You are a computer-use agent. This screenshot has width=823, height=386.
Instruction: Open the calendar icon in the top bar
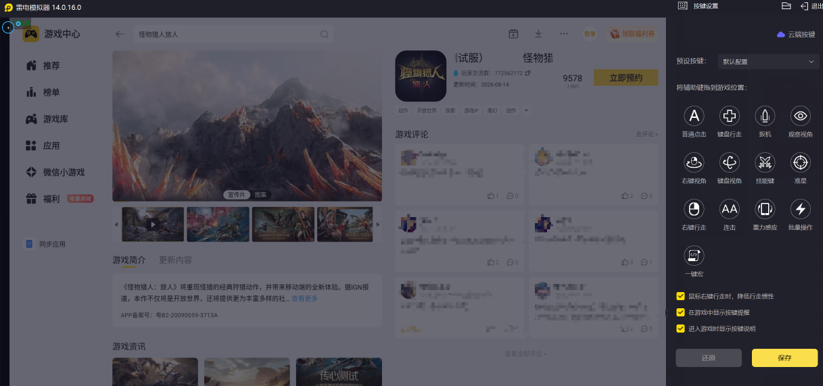pos(513,34)
